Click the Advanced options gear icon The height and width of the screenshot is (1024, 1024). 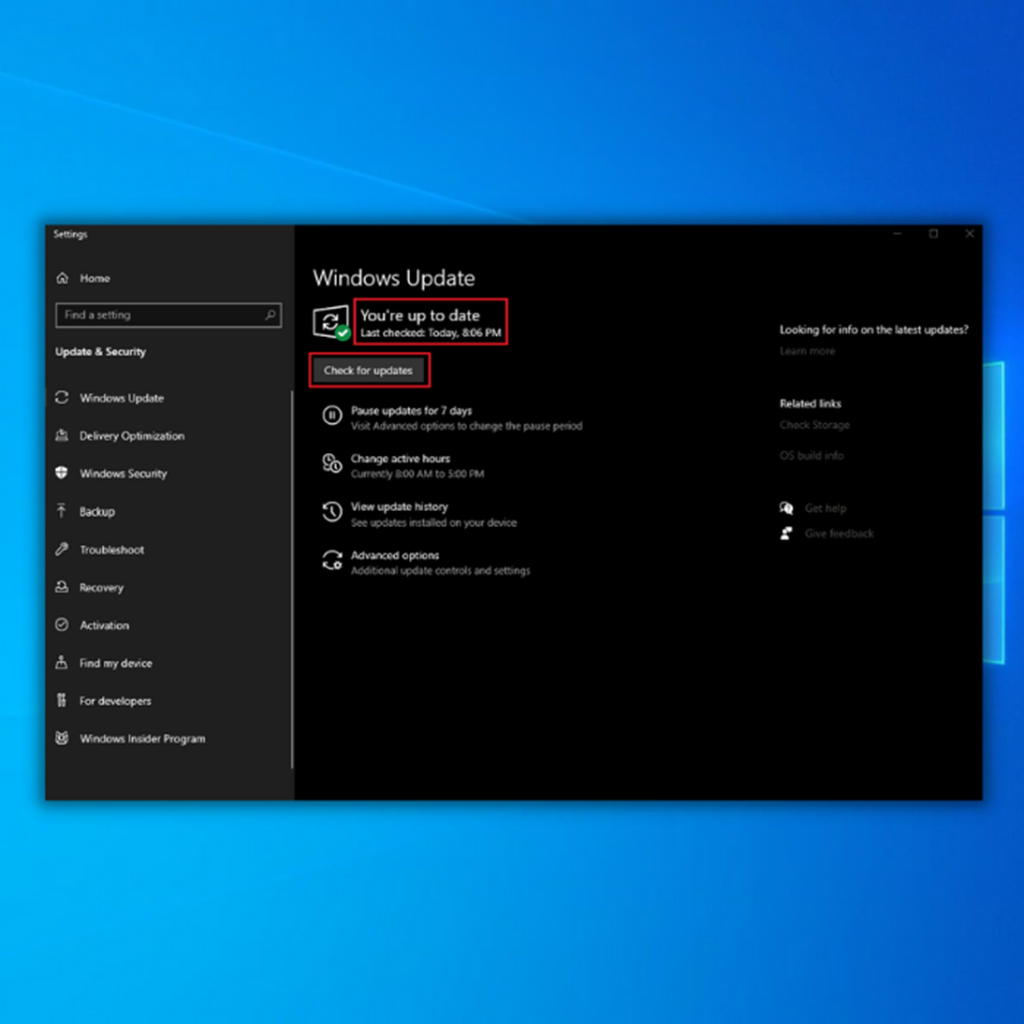332,561
